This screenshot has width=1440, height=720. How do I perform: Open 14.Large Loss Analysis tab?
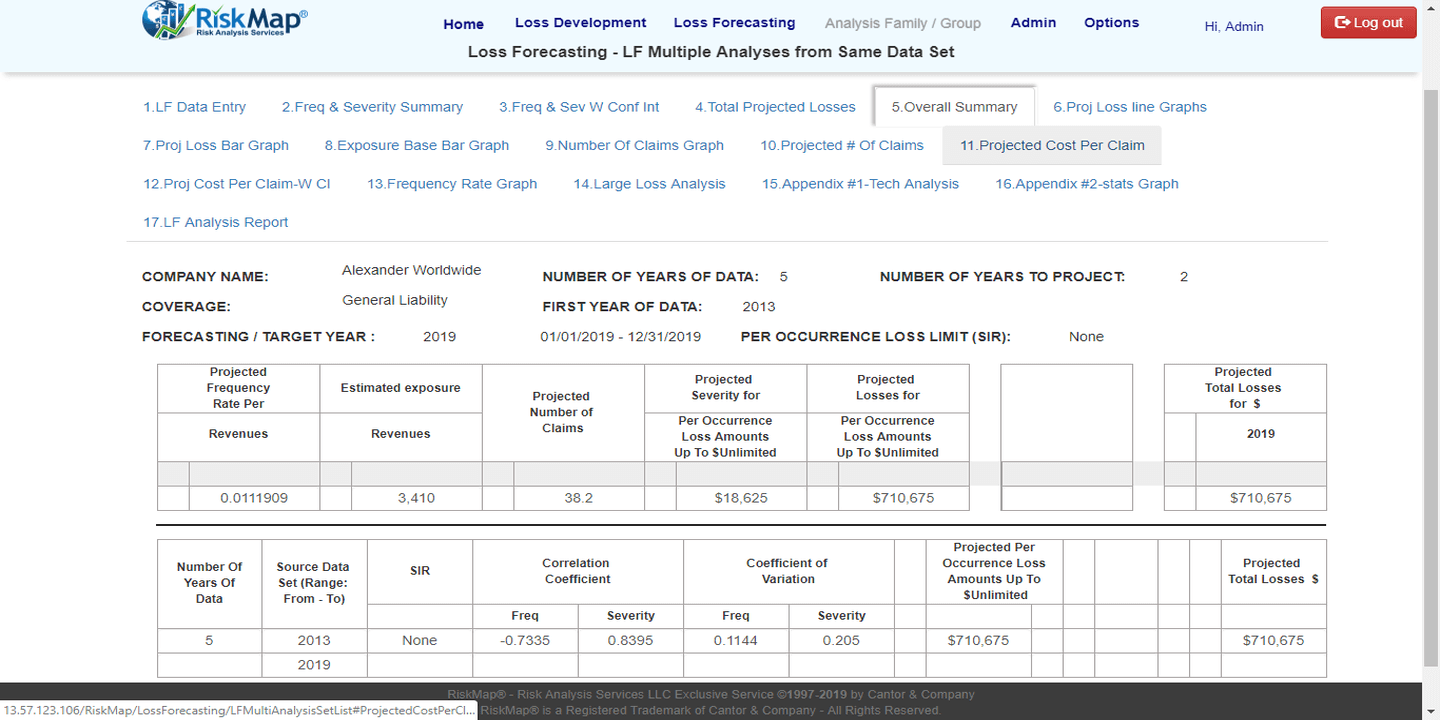[x=649, y=184]
